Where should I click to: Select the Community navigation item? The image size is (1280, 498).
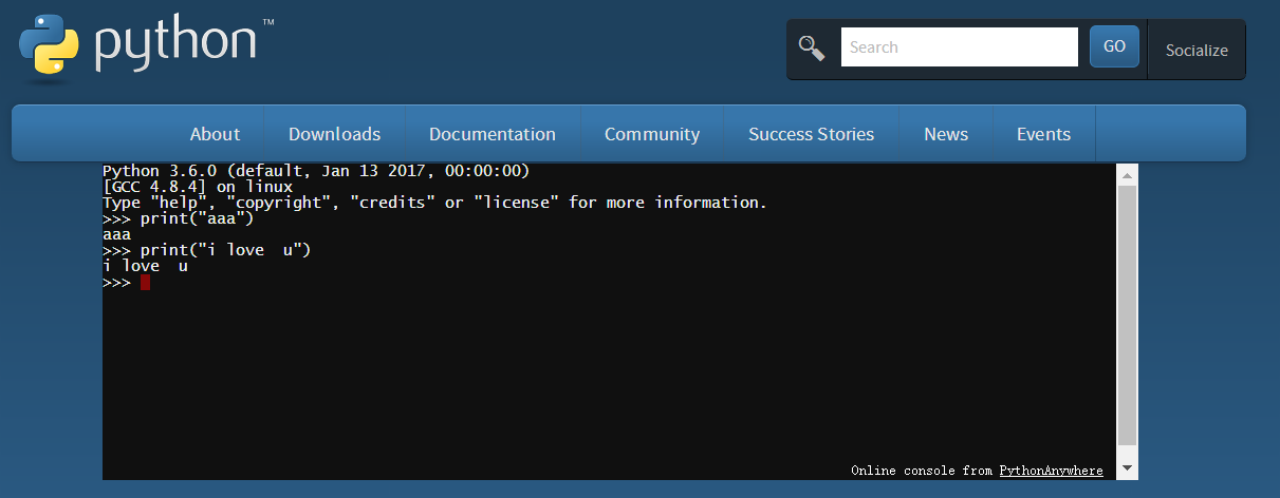tap(652, 134)
